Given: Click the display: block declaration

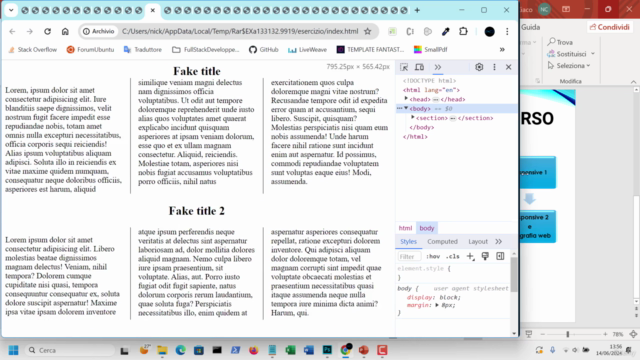Looking at the screenshot, I should [x=433, y=297].
